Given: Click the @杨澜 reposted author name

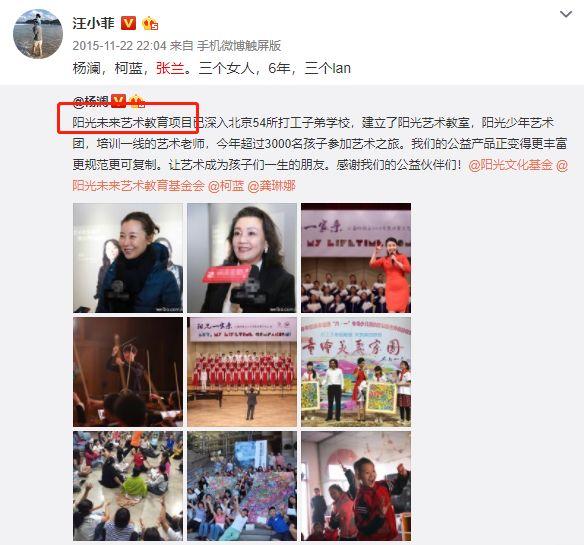Looking at the screenshot, I should tap(91, 101).
